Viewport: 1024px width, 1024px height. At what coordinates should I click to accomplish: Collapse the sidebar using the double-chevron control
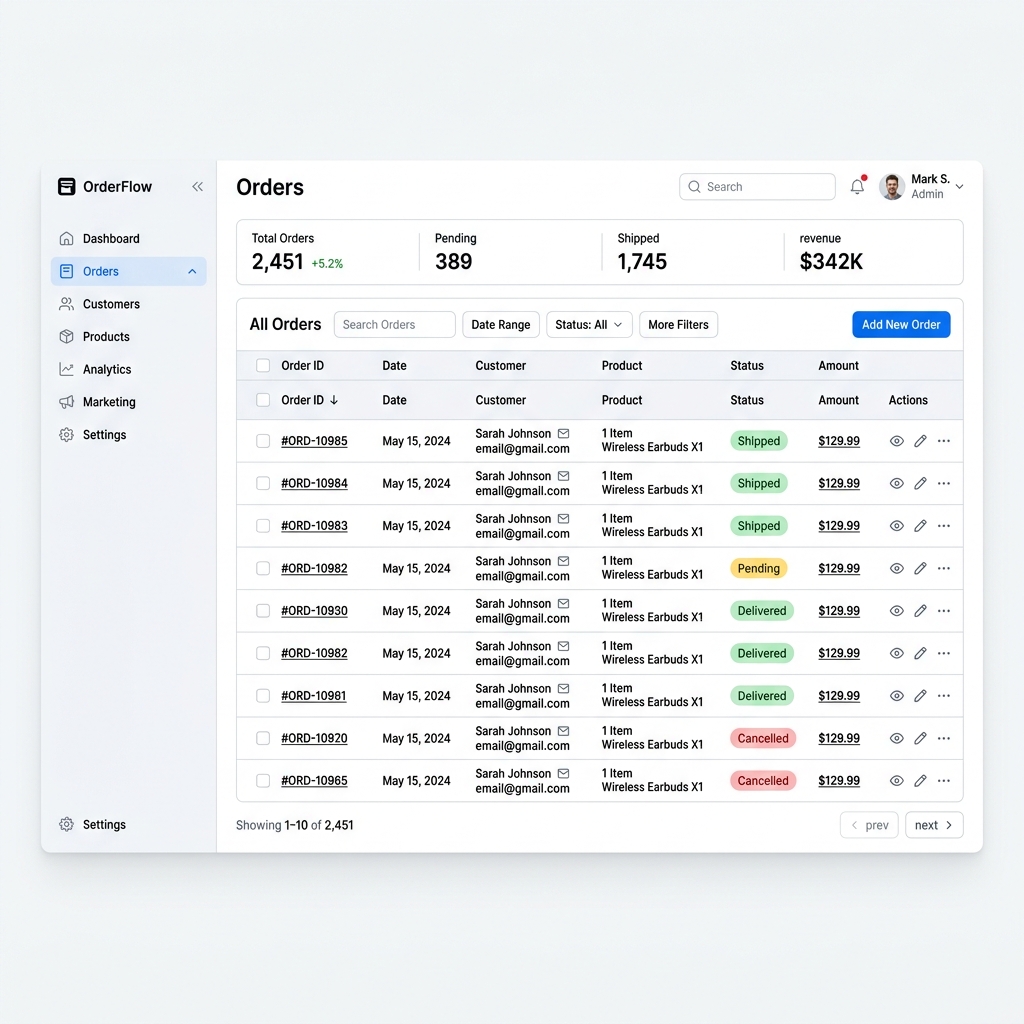pos(197,186)
